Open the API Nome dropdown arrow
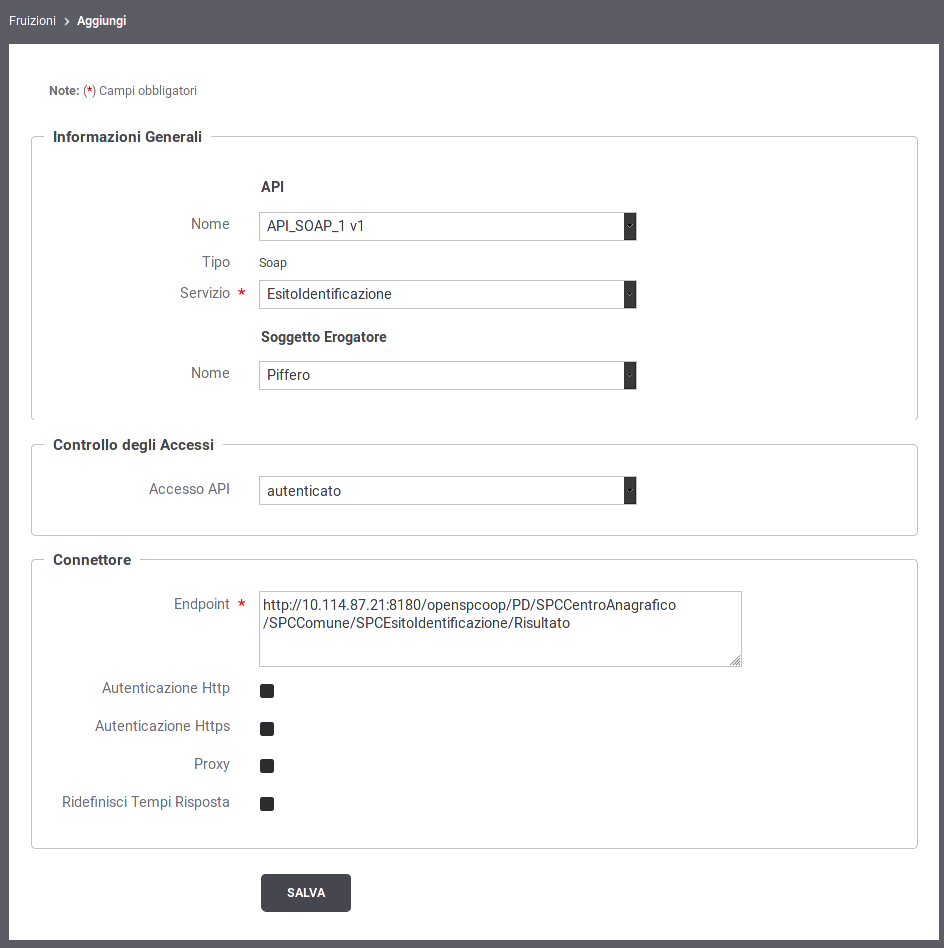Screen dimensions: 944x948 click(630, 226)
